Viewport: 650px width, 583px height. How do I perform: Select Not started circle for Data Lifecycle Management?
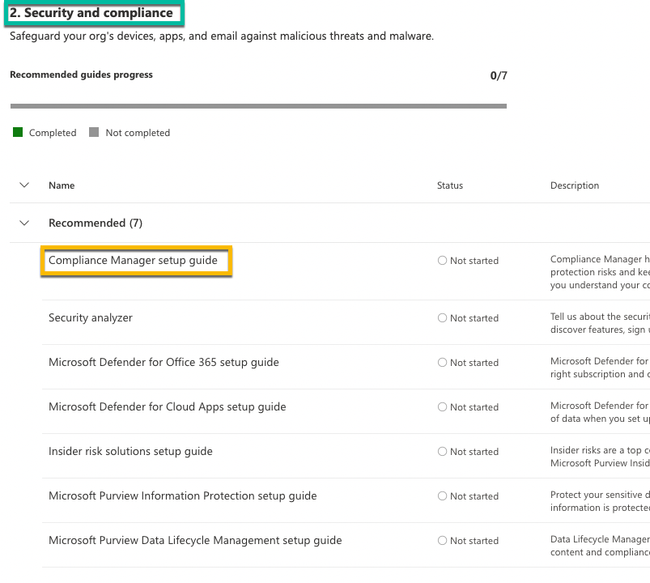pos(442,540)
